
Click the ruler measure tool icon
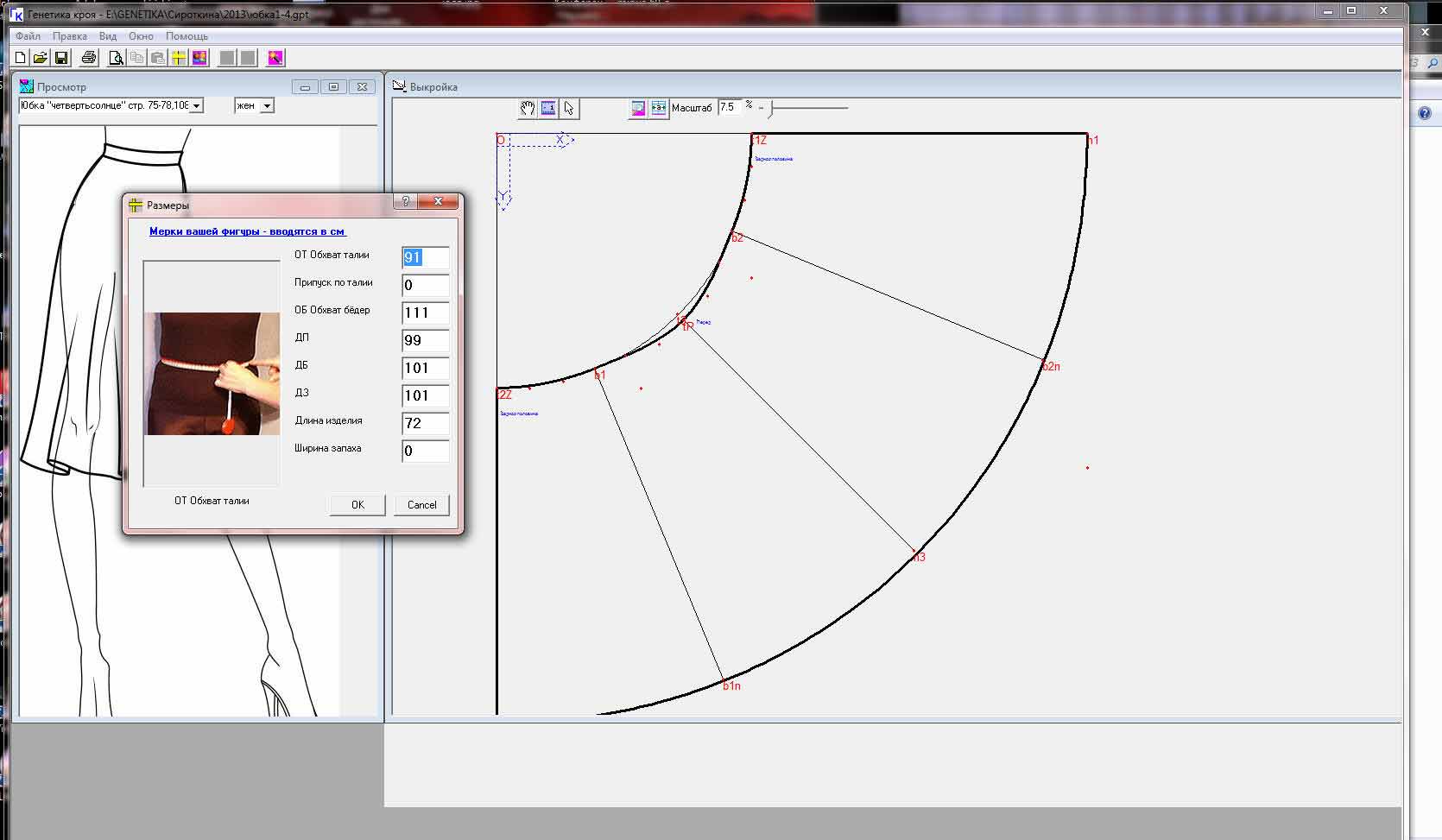(548, 108)
